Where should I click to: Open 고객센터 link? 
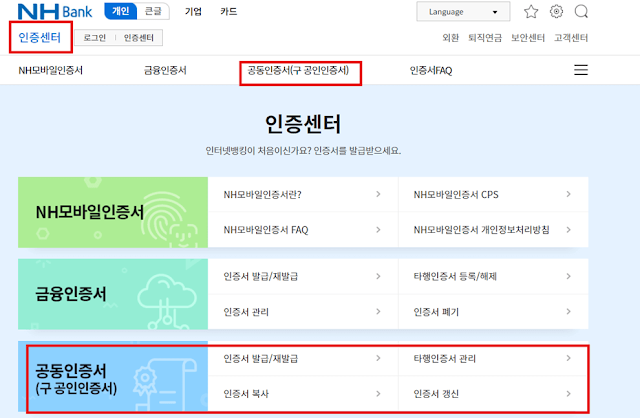pyautogui.click(x=571, y=38)
